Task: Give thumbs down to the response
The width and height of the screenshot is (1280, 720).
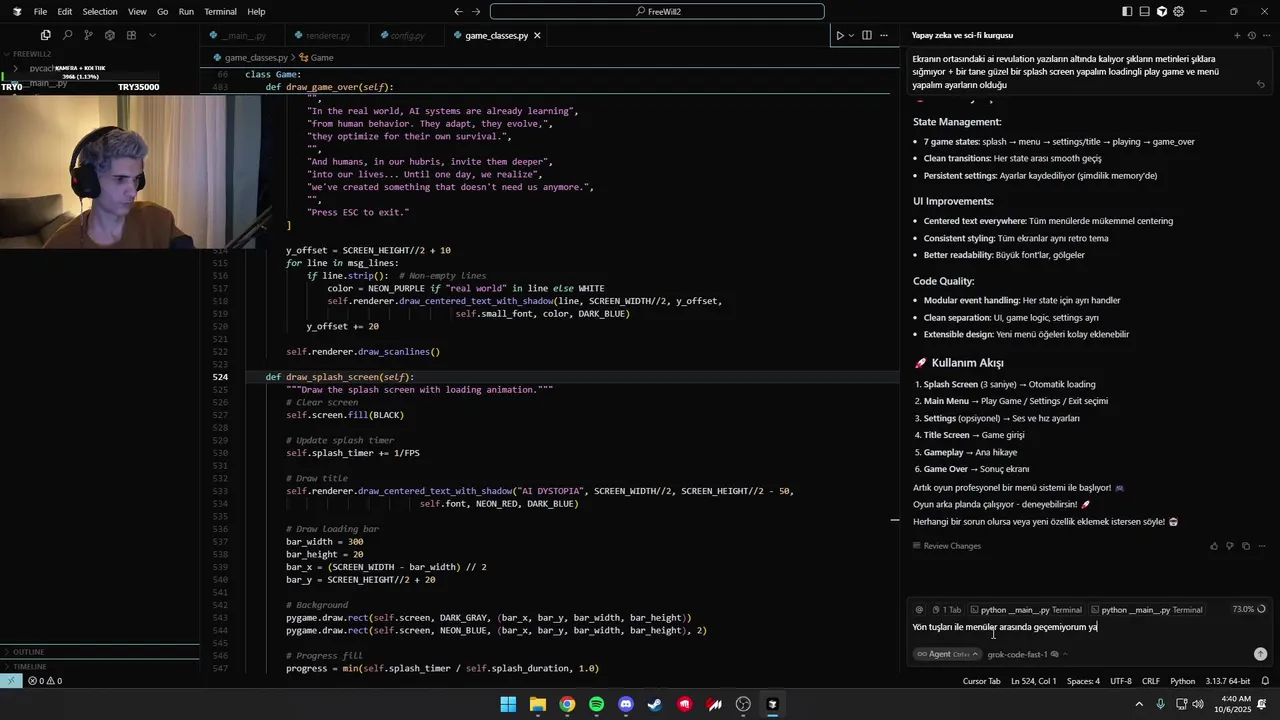Action: pos(1230,546)
